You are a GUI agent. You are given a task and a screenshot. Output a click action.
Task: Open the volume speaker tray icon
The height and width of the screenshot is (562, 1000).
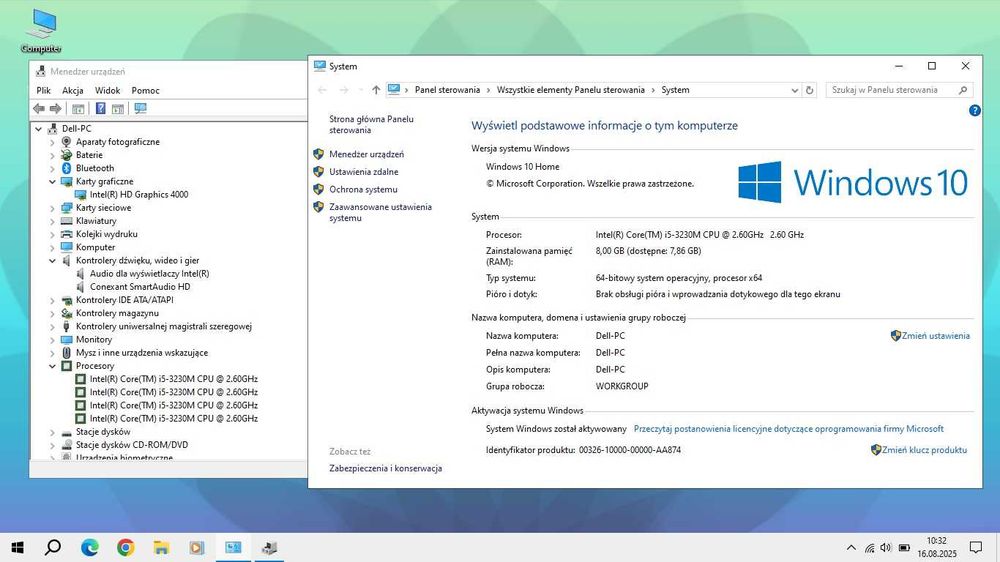pos(886,547)
